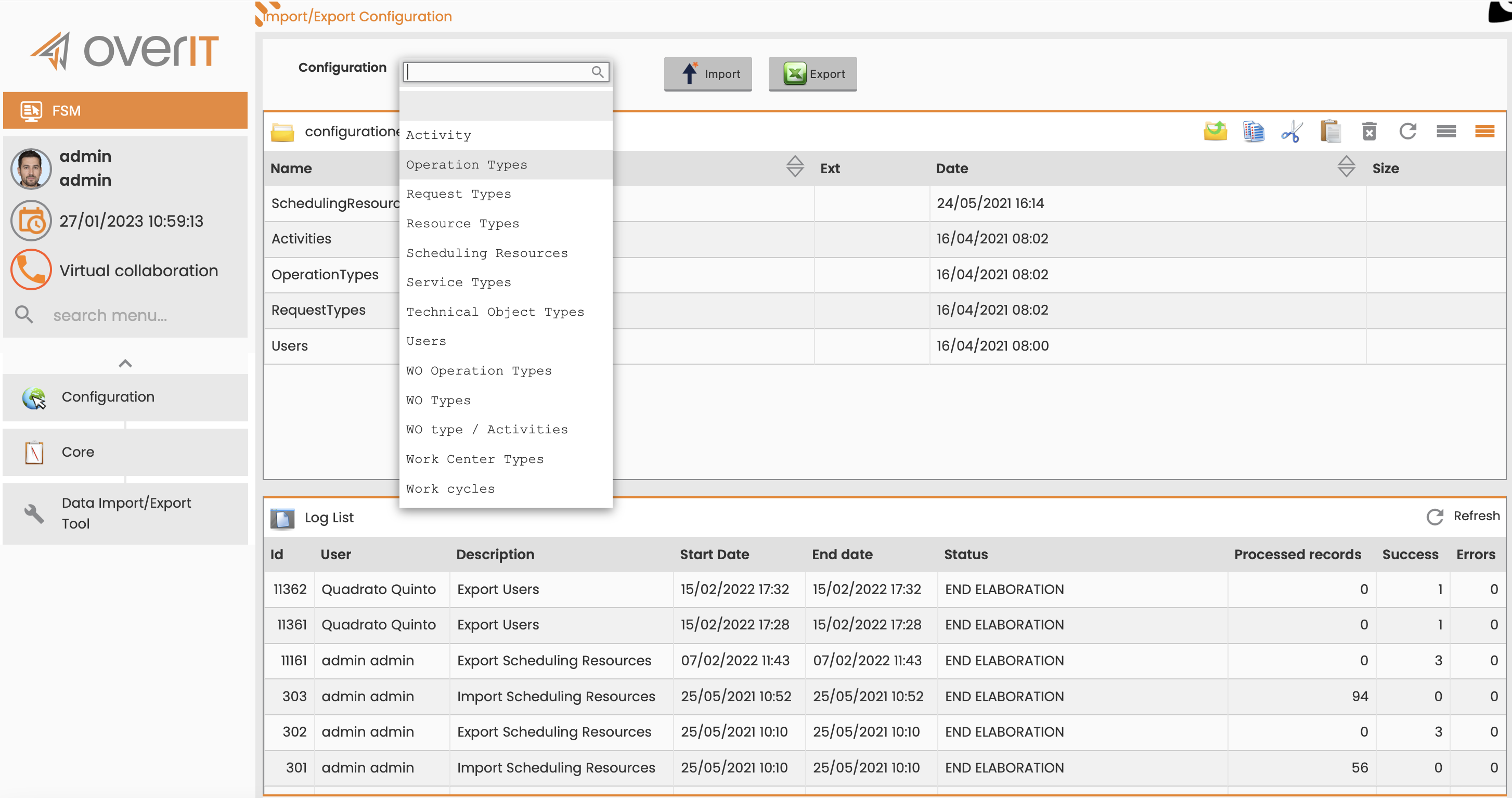1512x798 pixels.
Task: Click the Virtual collaboration phone icon
Action: (31, 270)
